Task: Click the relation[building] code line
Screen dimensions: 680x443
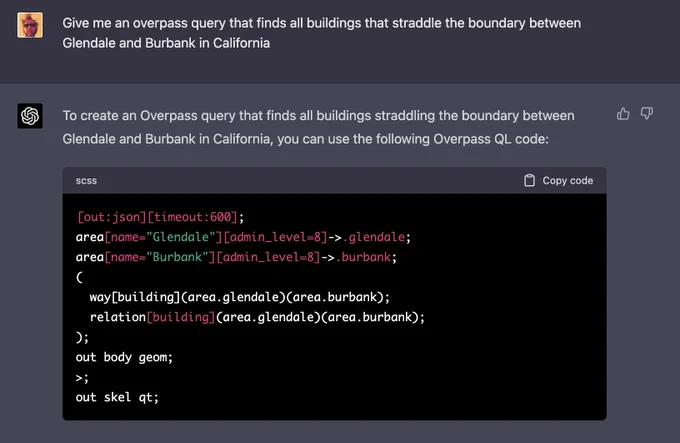Action: 257,317
